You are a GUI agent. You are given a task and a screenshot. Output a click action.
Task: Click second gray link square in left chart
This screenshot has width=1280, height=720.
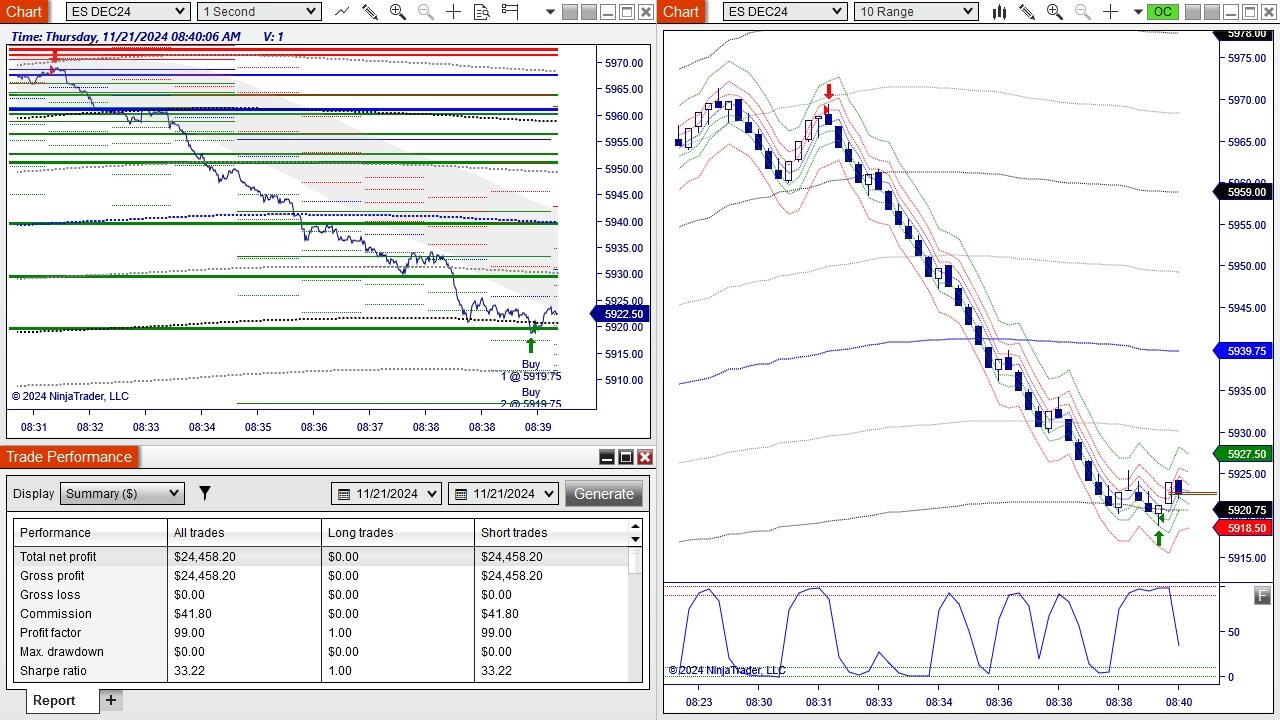coord(588,12)
